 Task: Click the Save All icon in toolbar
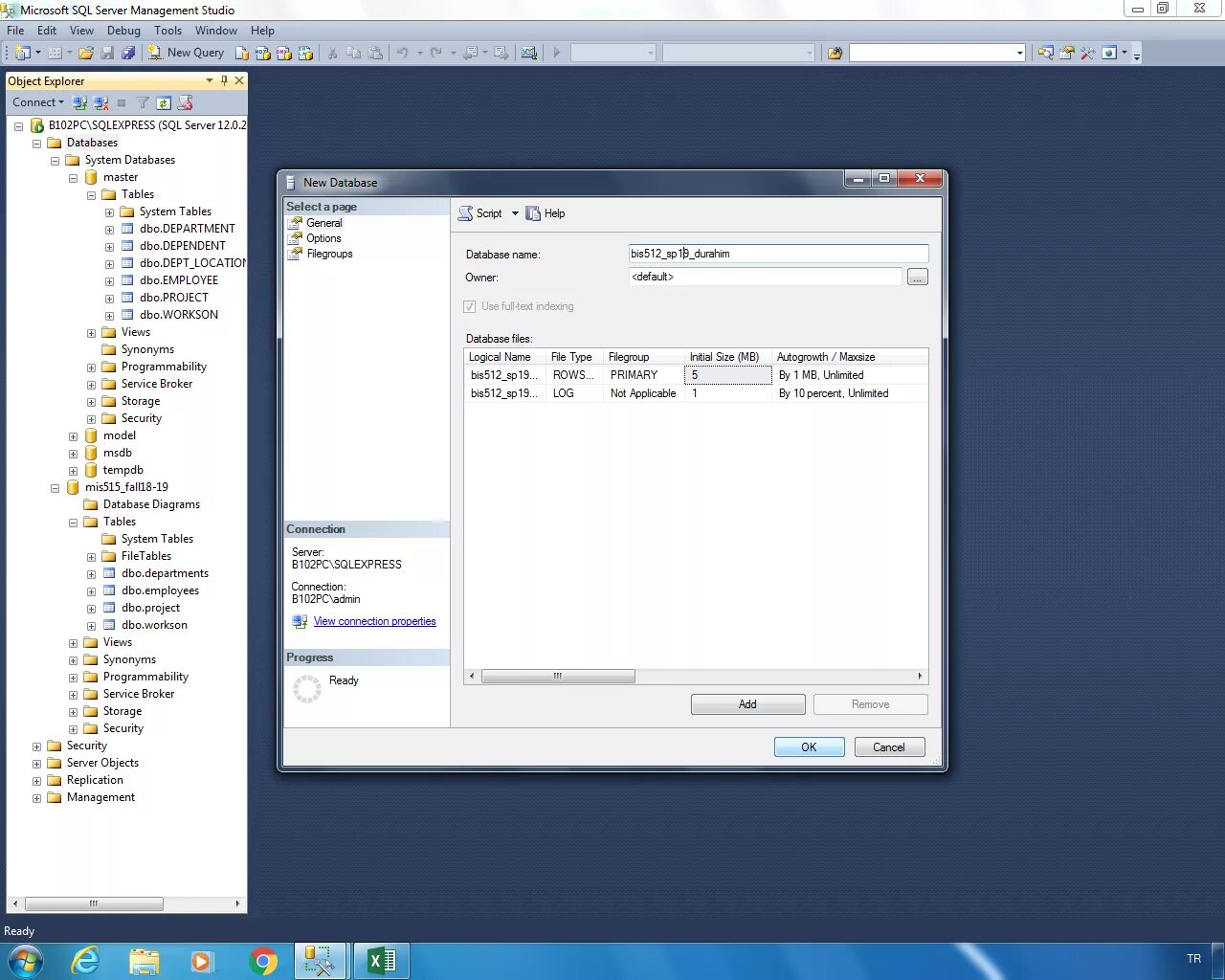128,53
